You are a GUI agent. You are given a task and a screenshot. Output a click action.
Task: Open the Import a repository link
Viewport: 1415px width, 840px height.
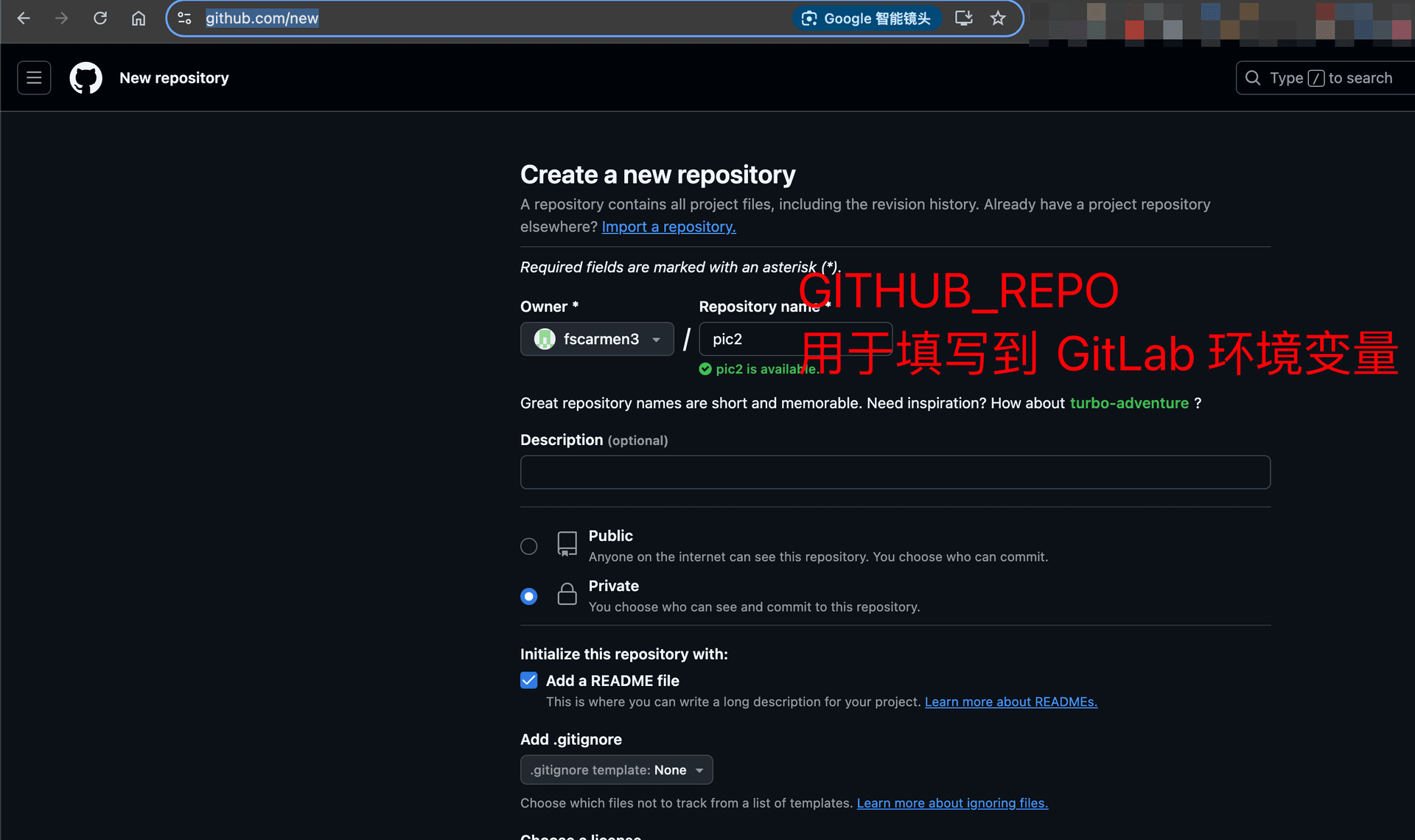point(668,227)
